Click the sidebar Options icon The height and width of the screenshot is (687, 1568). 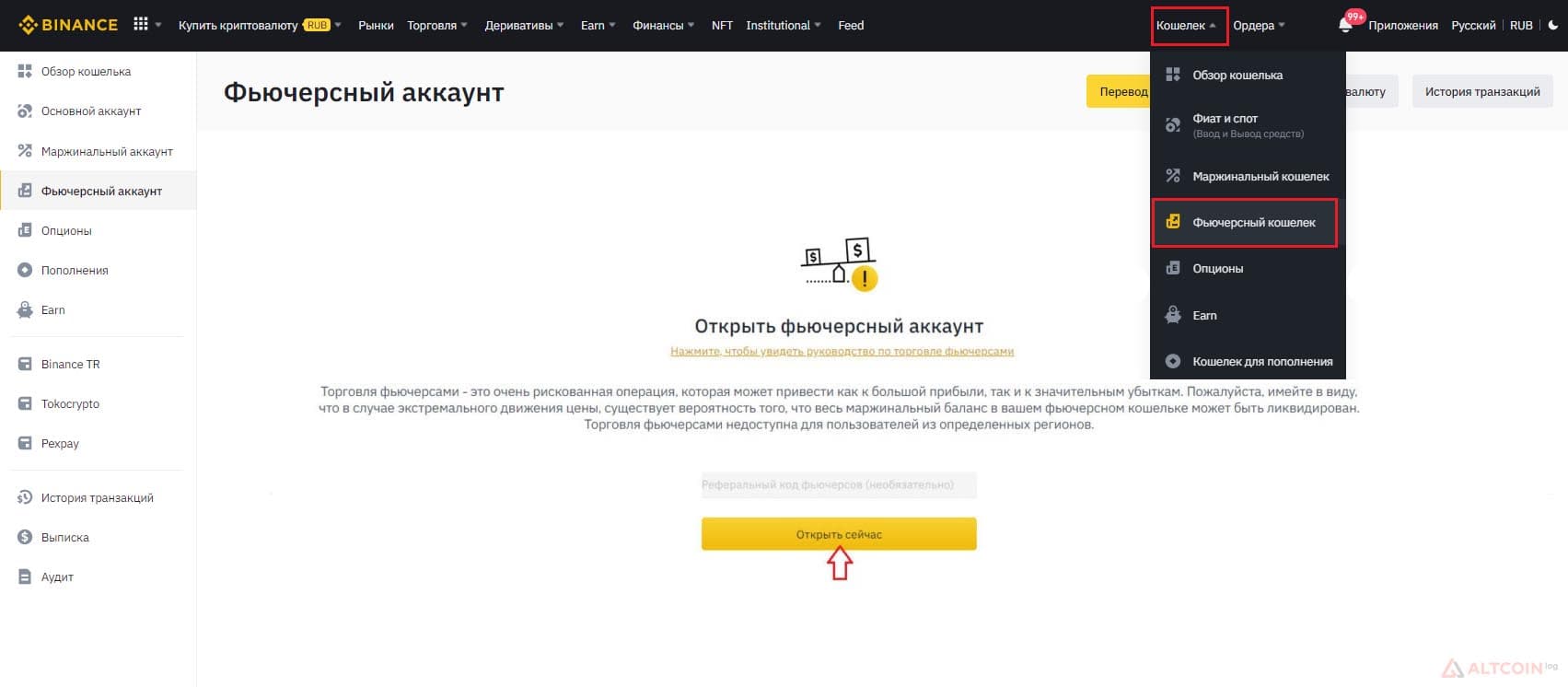tap(25, 230)
